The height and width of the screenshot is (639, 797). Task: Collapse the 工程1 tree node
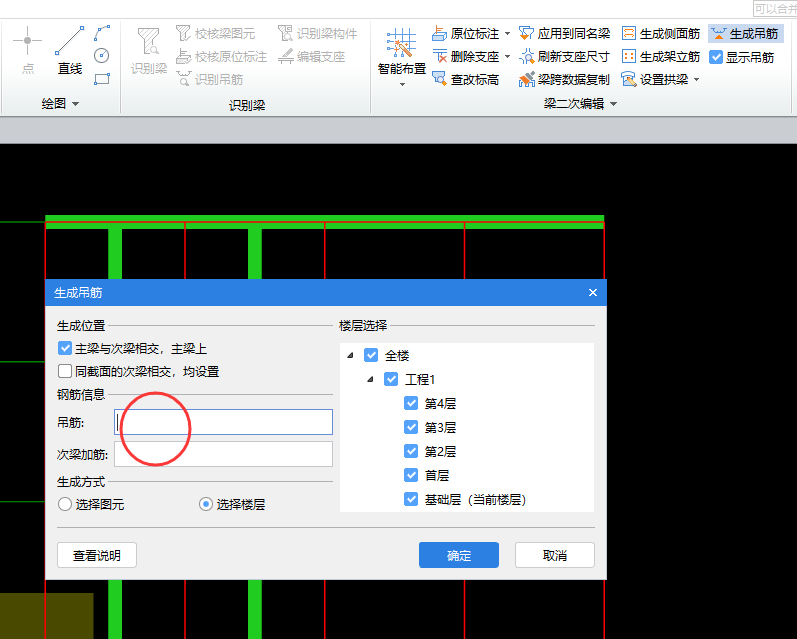point(370,379)
